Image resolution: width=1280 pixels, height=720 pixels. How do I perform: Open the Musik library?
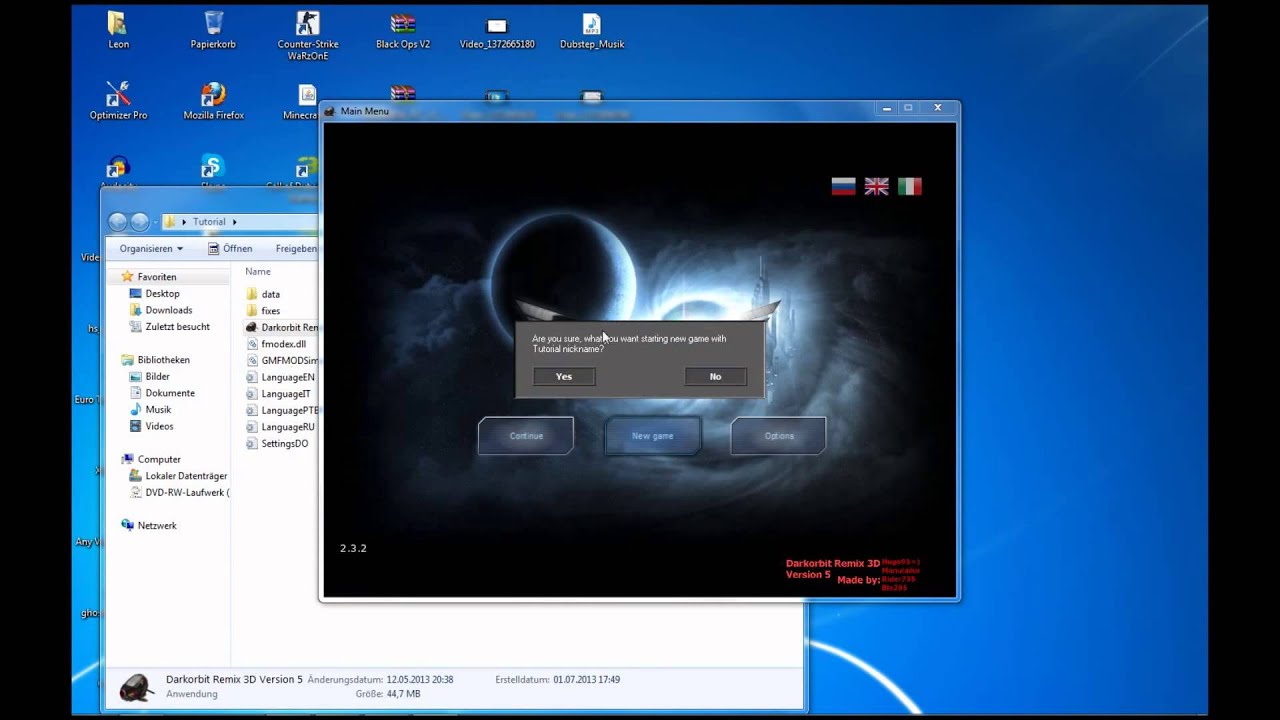151,410
